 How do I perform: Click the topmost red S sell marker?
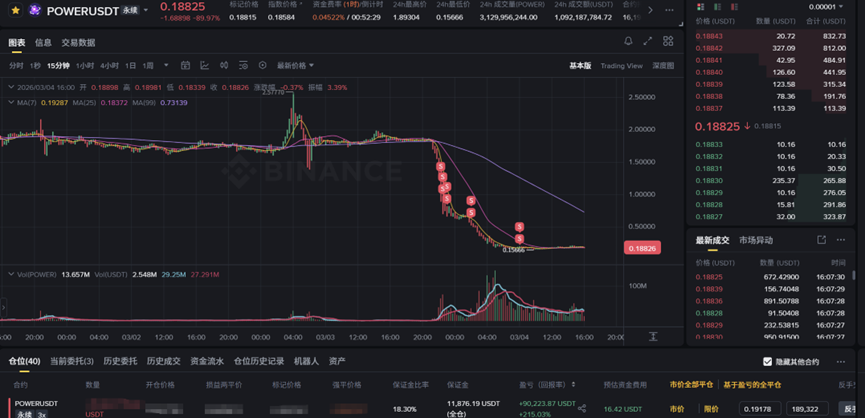[440, 166]
